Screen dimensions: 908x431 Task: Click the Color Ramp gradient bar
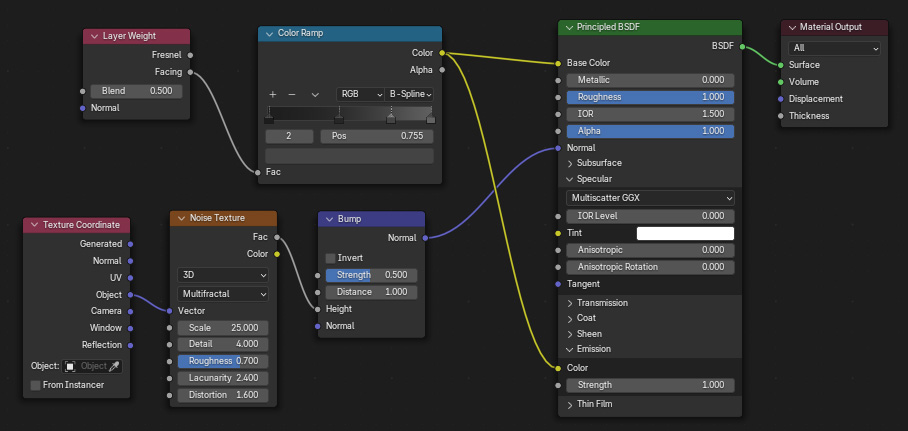(349, 112)
